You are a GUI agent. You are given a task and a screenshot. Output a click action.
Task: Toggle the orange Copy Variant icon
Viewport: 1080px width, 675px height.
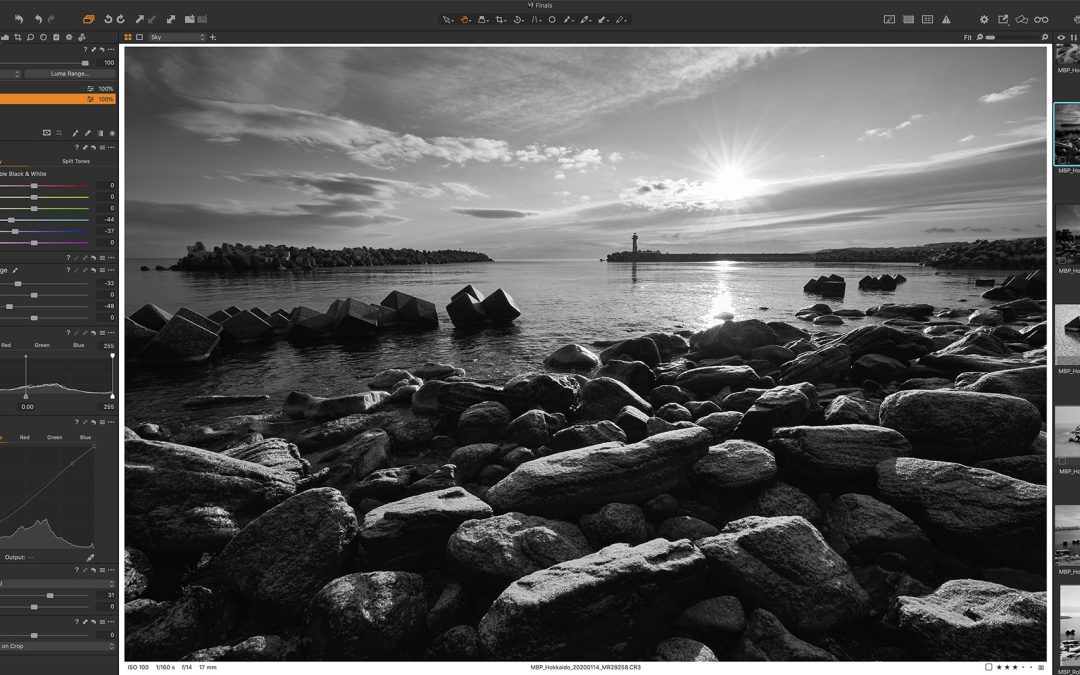pyautogui.click(x=88, y=19)
